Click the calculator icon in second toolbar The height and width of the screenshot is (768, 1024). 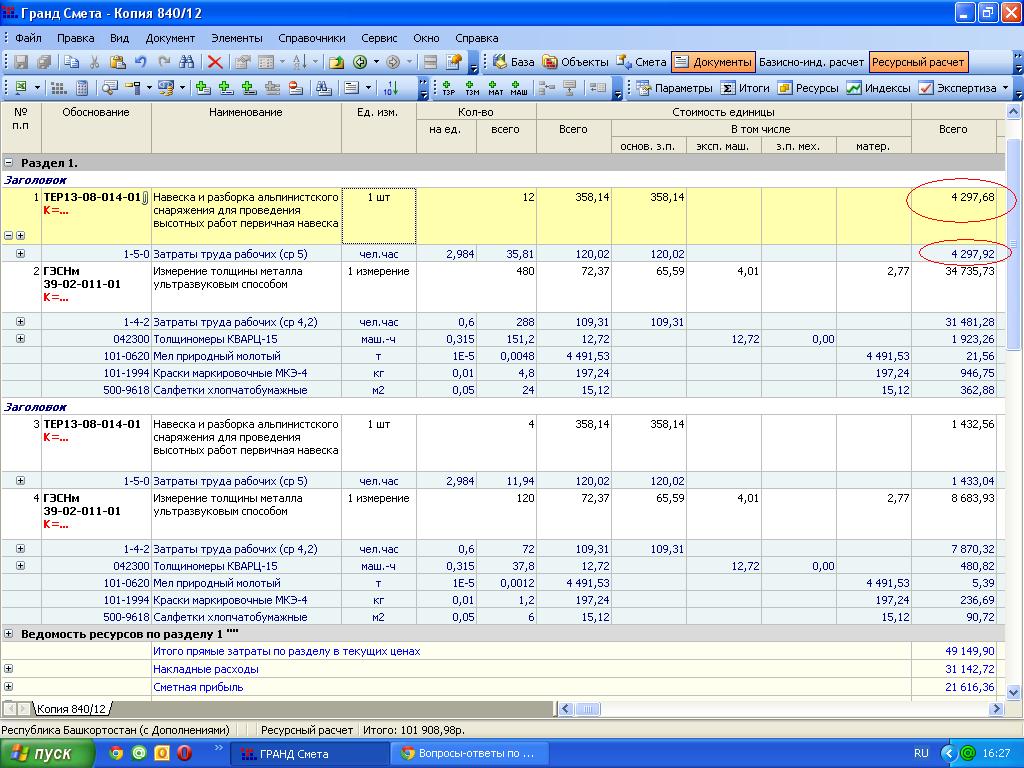82,88
